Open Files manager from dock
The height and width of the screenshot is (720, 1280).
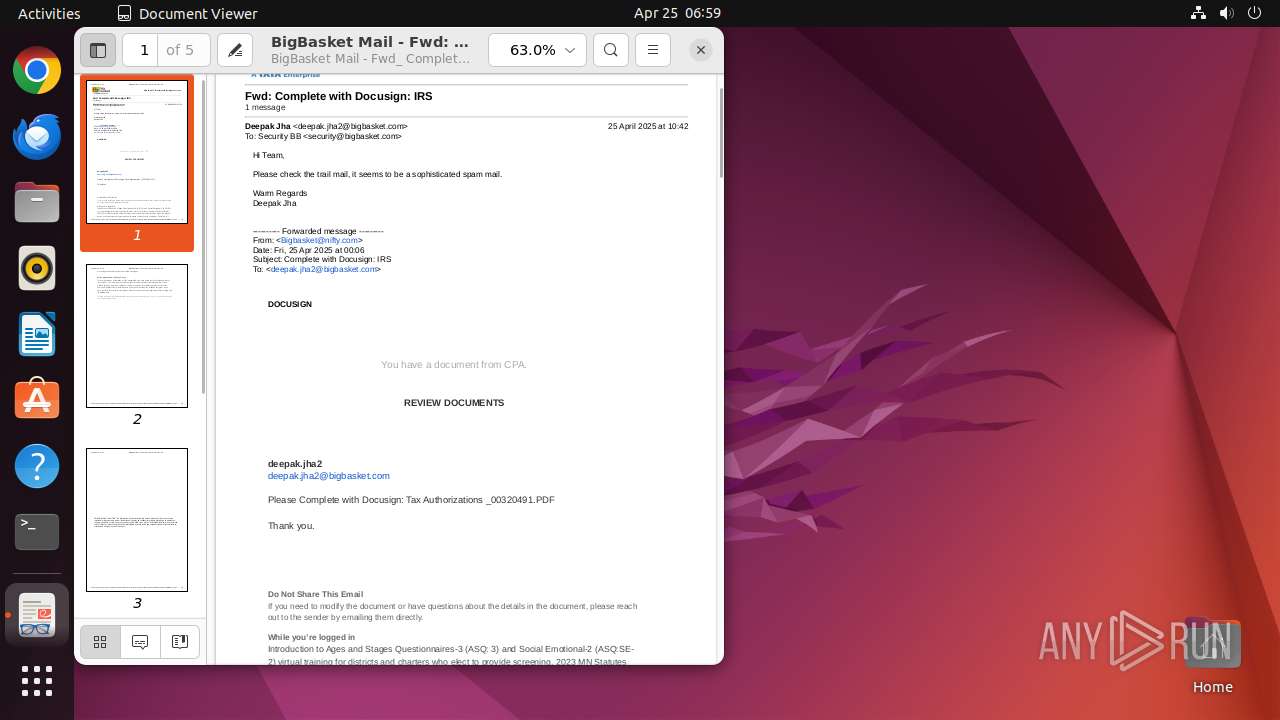pyautogui.click(x=37, y=203)
